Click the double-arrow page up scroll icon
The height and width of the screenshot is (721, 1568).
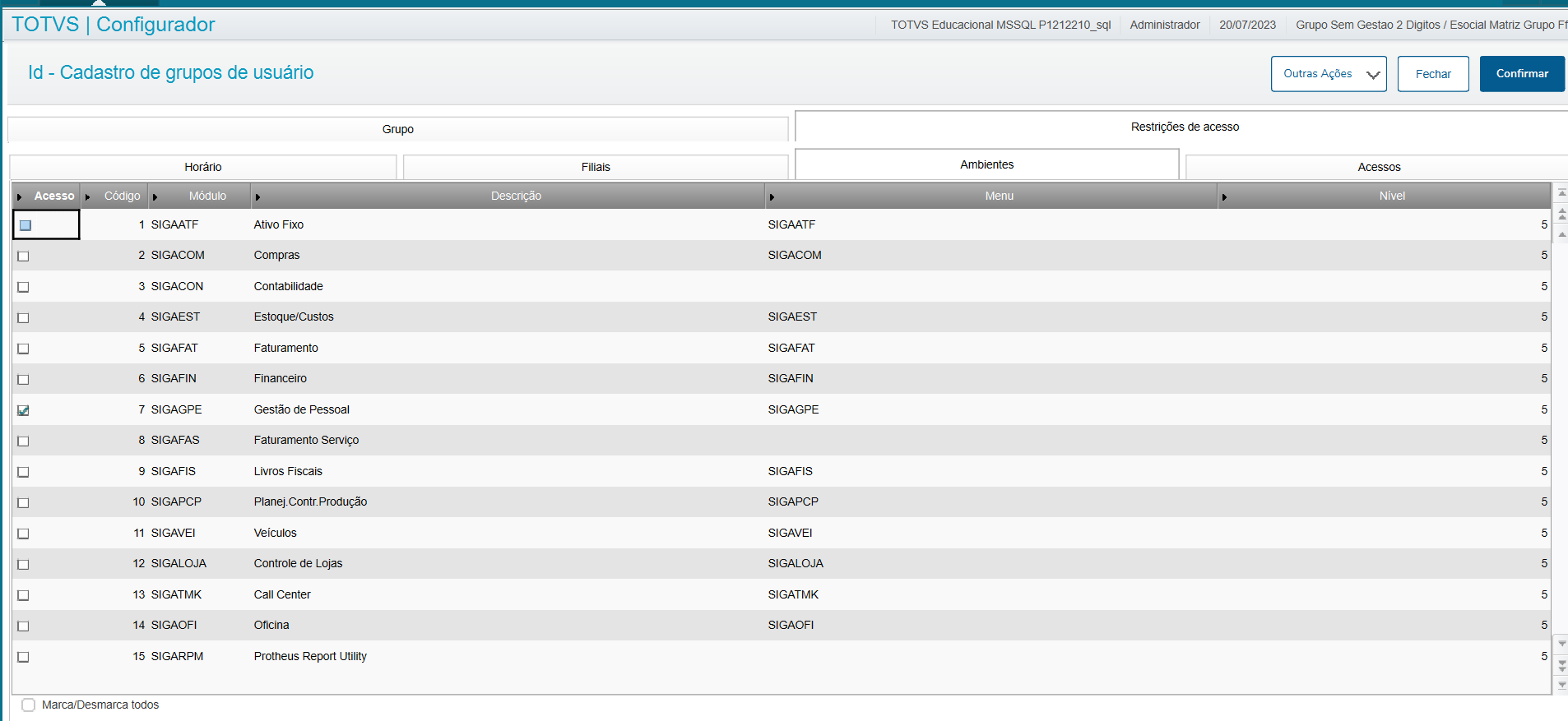(x=1562, y=214)
